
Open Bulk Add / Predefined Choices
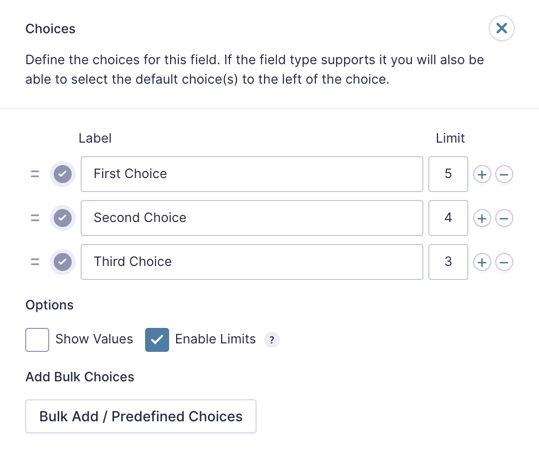click(x=141, y=416)
